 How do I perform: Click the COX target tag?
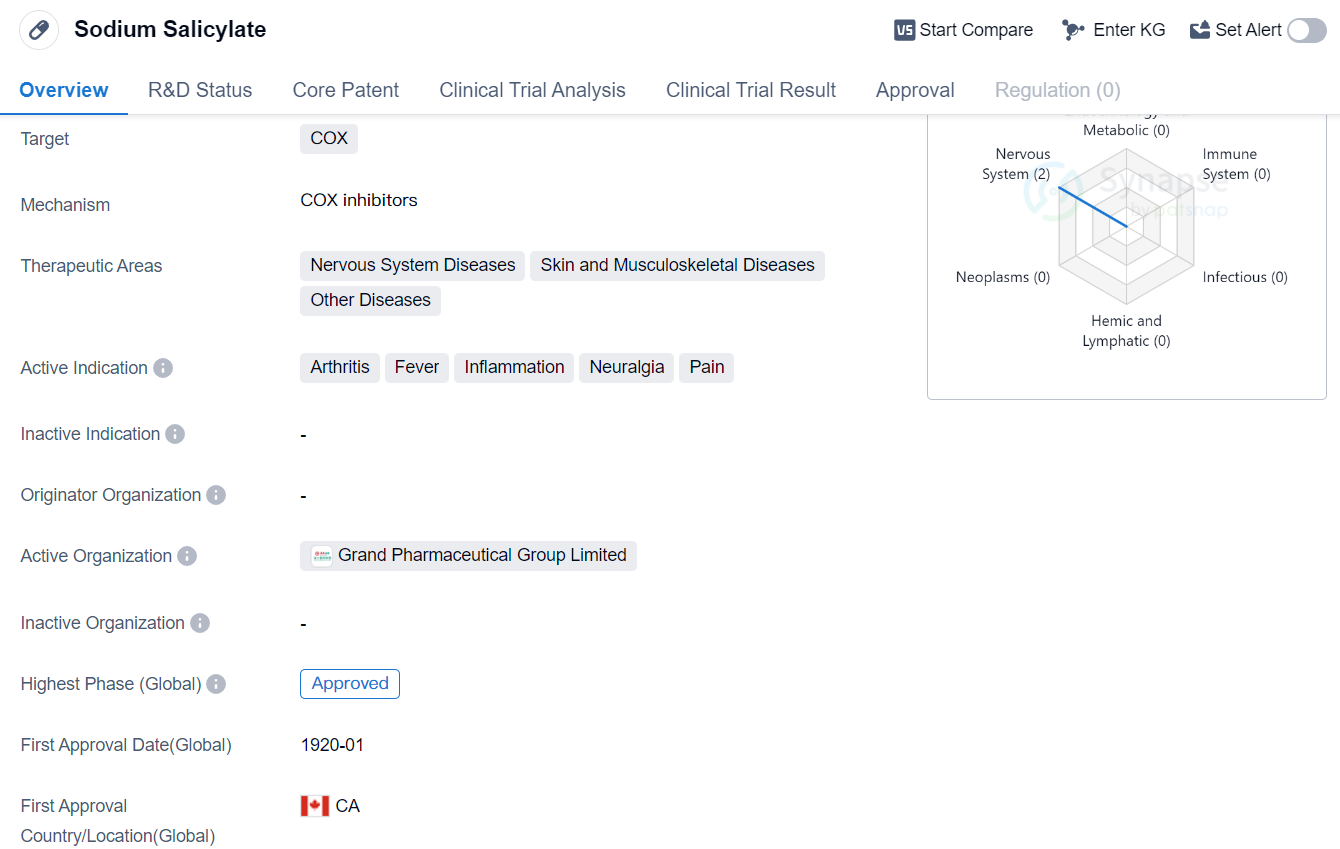[x=329, y=138]
